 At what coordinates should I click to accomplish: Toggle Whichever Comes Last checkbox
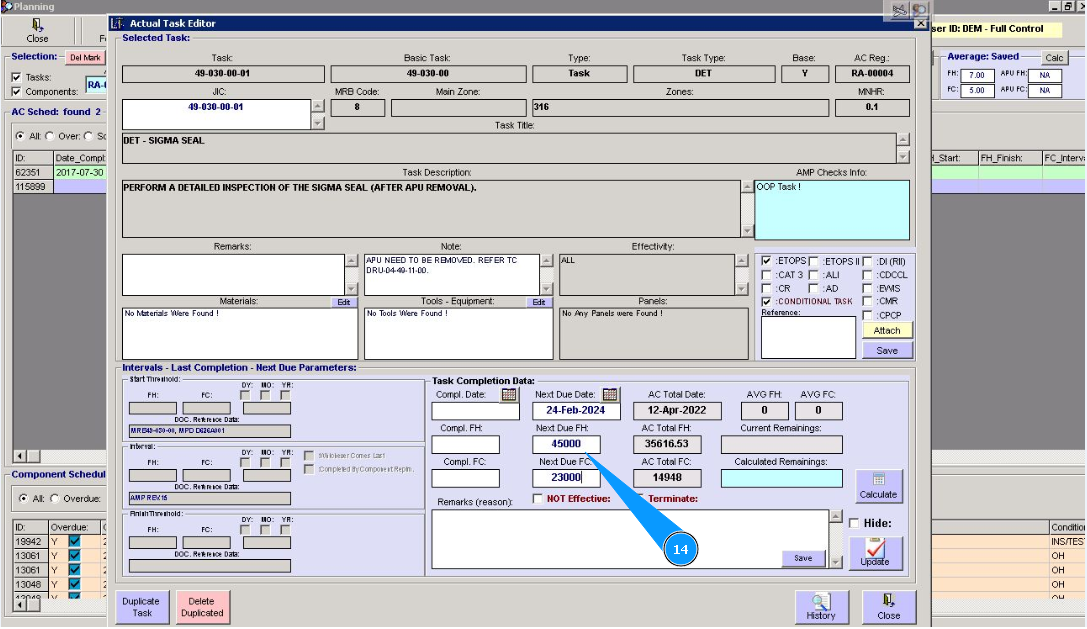[308, 456]
